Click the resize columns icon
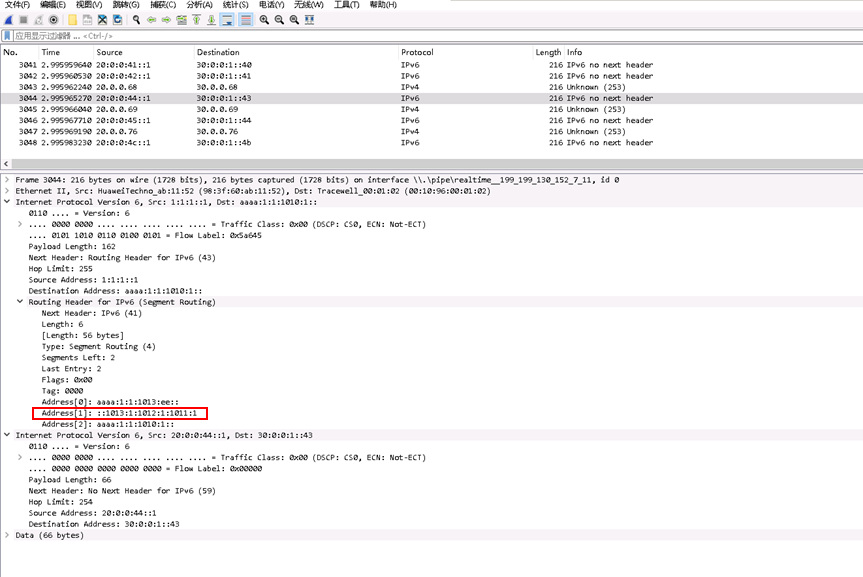Viewport: 863px width, 577px height. [x=310, y=20]
